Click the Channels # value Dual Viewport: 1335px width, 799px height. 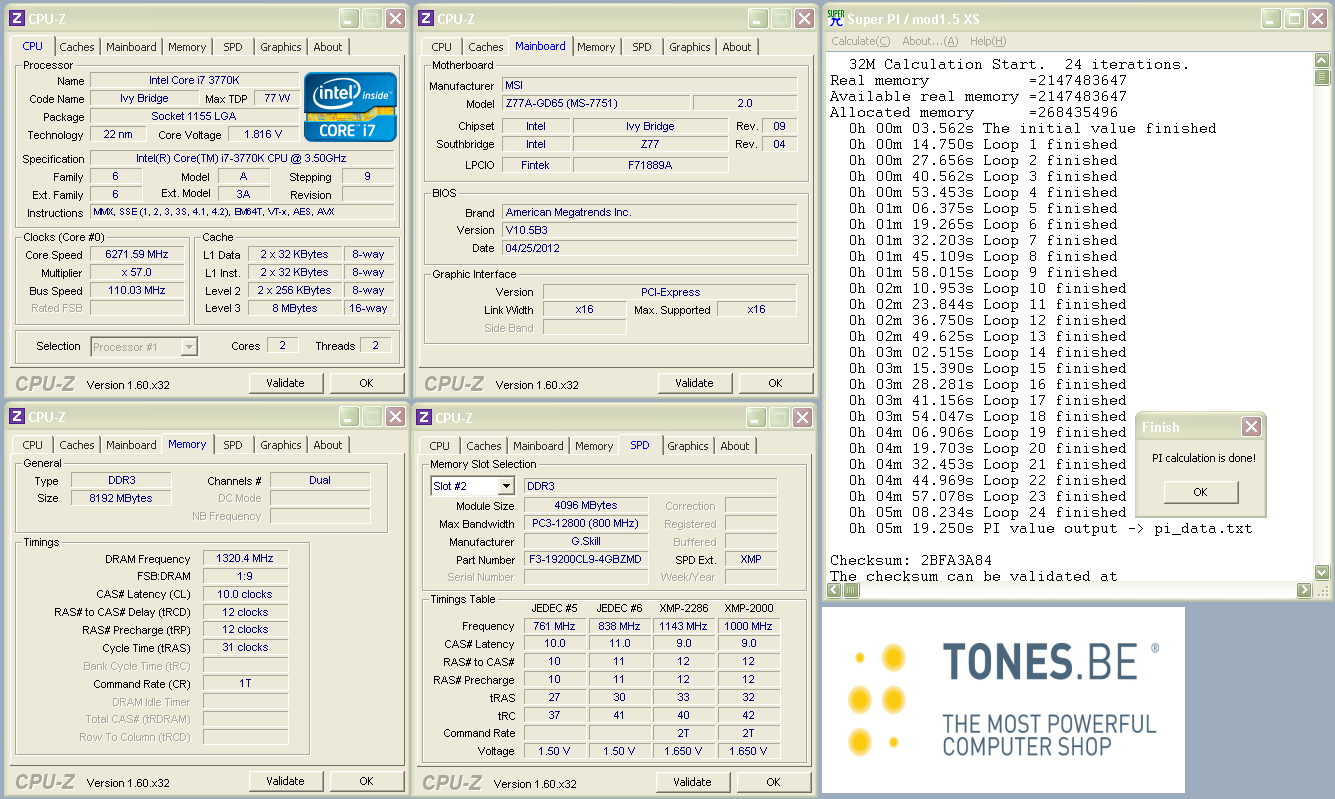click(320, 480)
